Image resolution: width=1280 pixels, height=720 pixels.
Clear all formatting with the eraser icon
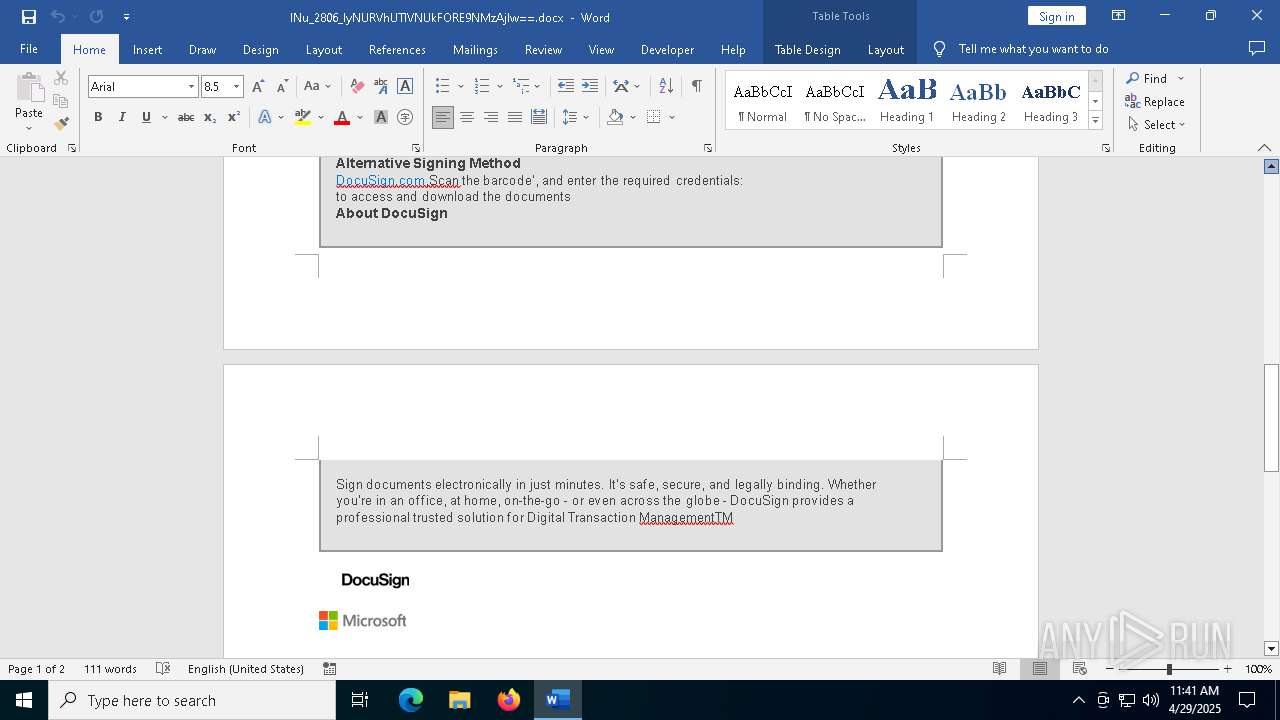pos(357,86)
